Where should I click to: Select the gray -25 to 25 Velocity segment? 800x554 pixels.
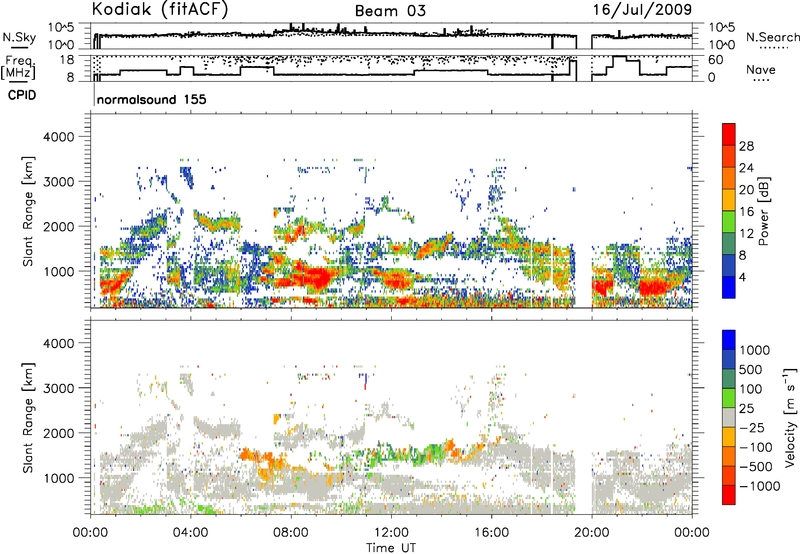point(729,417)
